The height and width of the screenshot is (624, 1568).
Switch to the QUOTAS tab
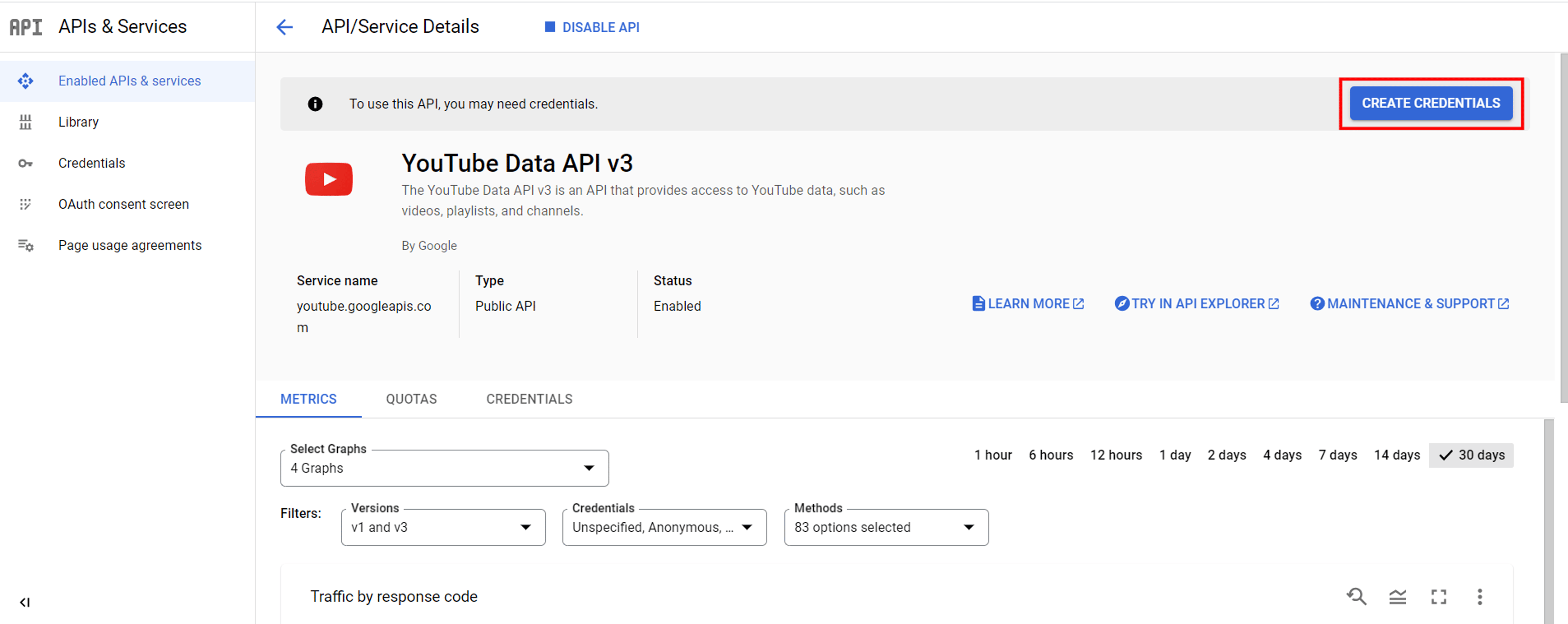coord(412,399)
